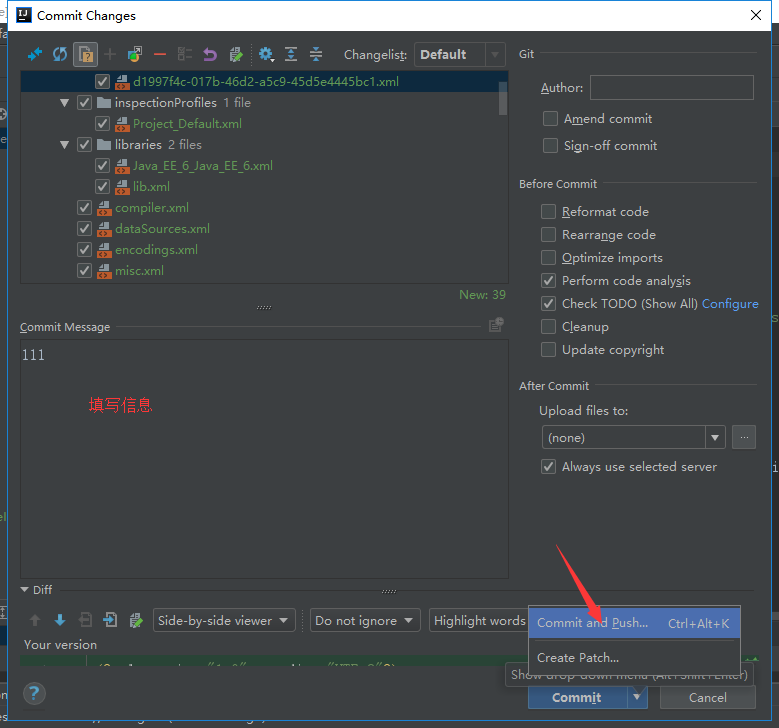Select the encodings.xml file row
This screenshot has height=728, width=779.
156,250
